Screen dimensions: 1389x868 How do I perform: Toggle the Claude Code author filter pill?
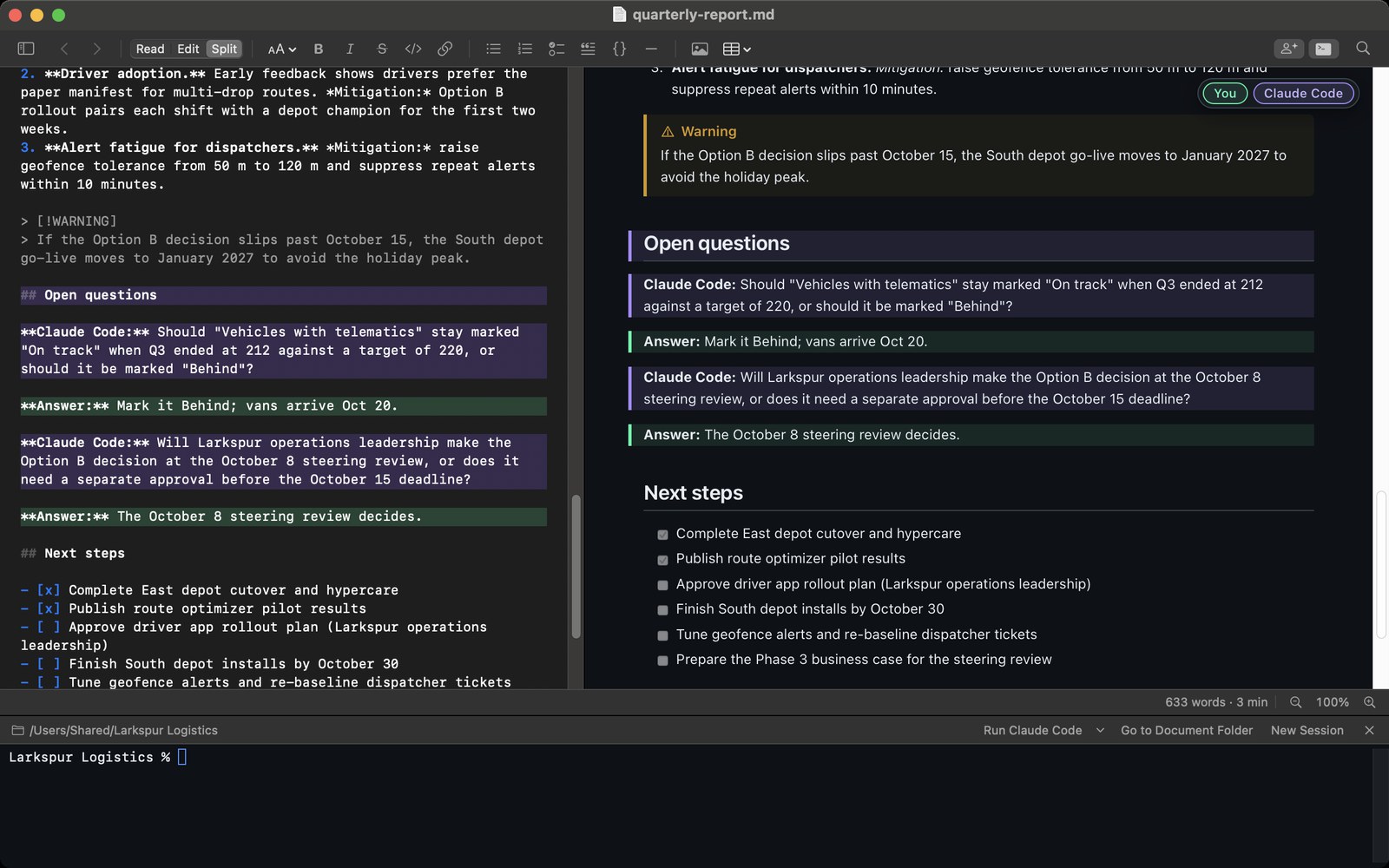1303,93
